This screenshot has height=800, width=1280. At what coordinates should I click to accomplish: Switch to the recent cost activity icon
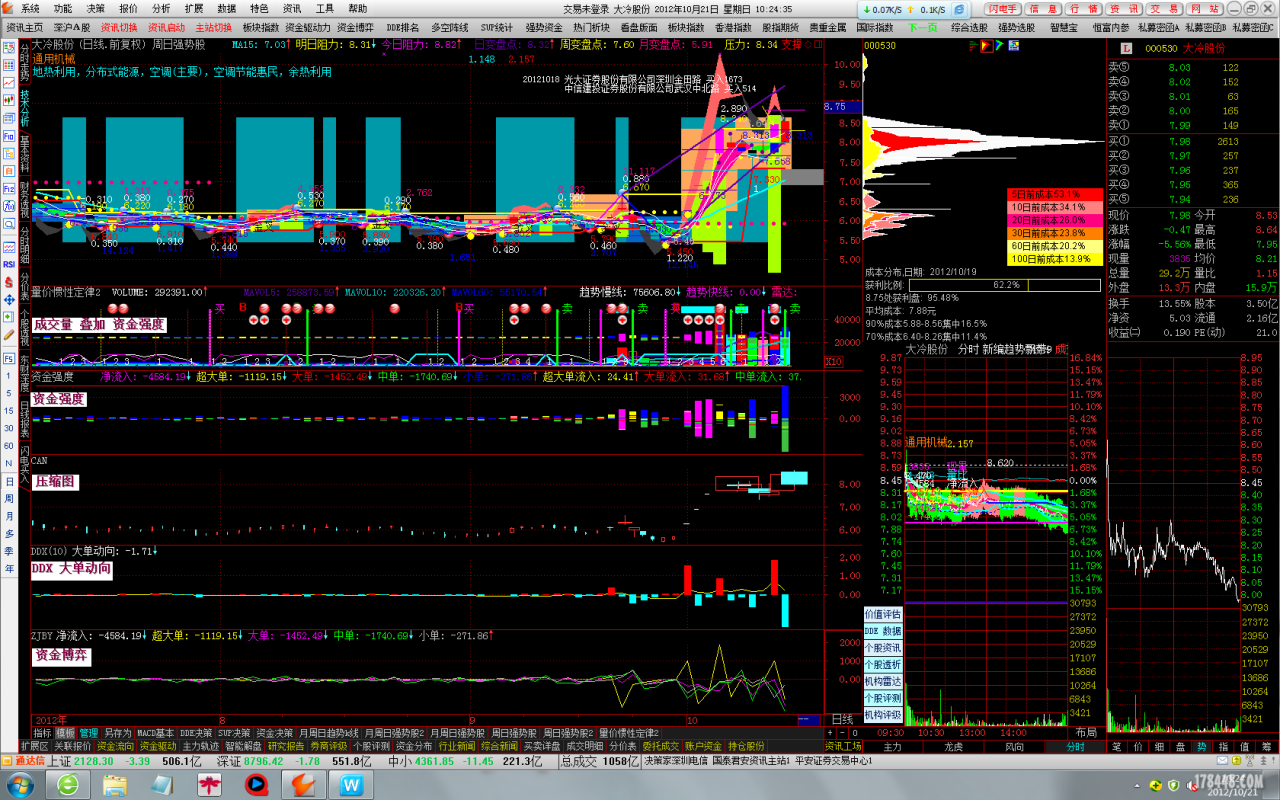click(999, 46)
